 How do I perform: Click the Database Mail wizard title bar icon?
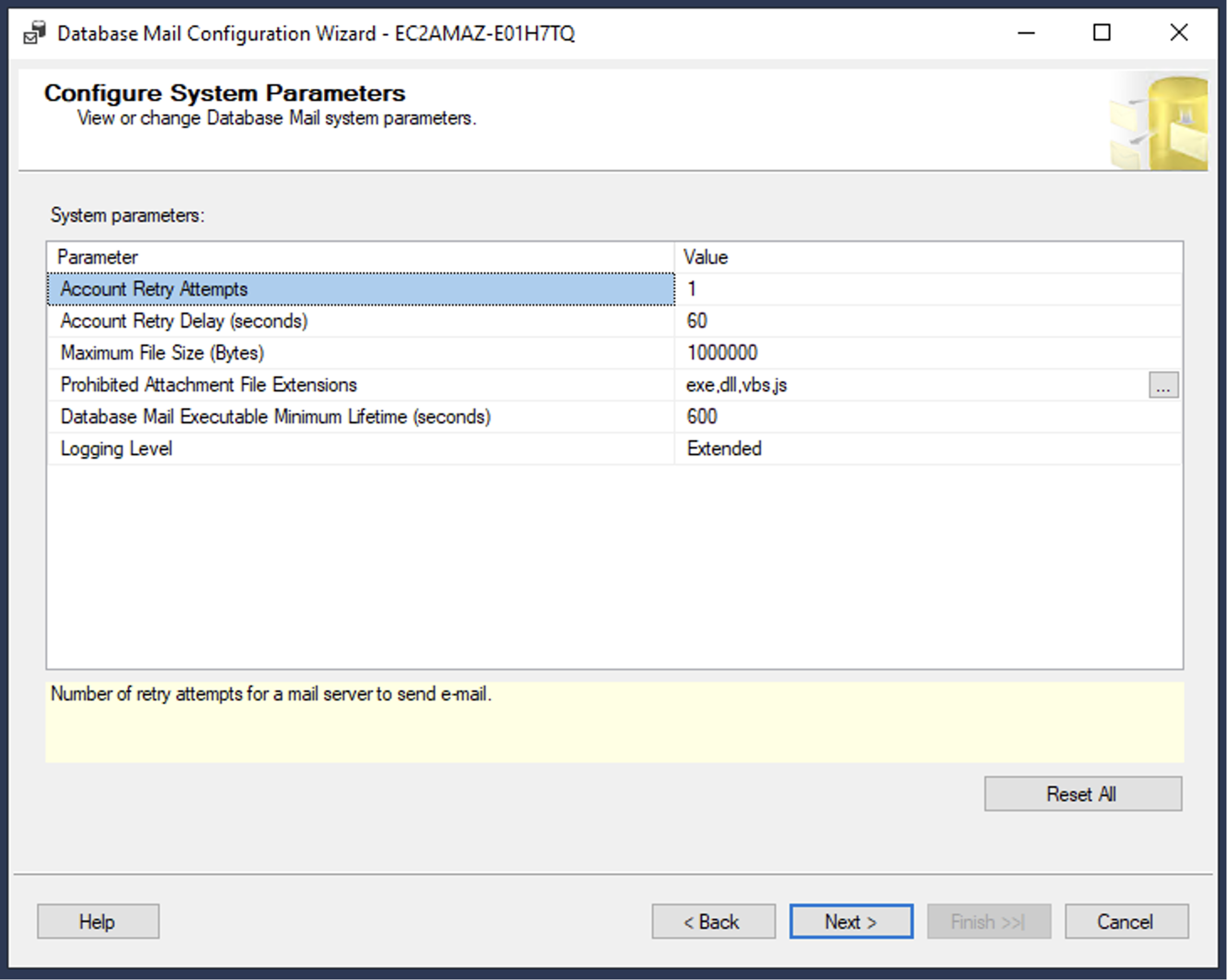34,33
